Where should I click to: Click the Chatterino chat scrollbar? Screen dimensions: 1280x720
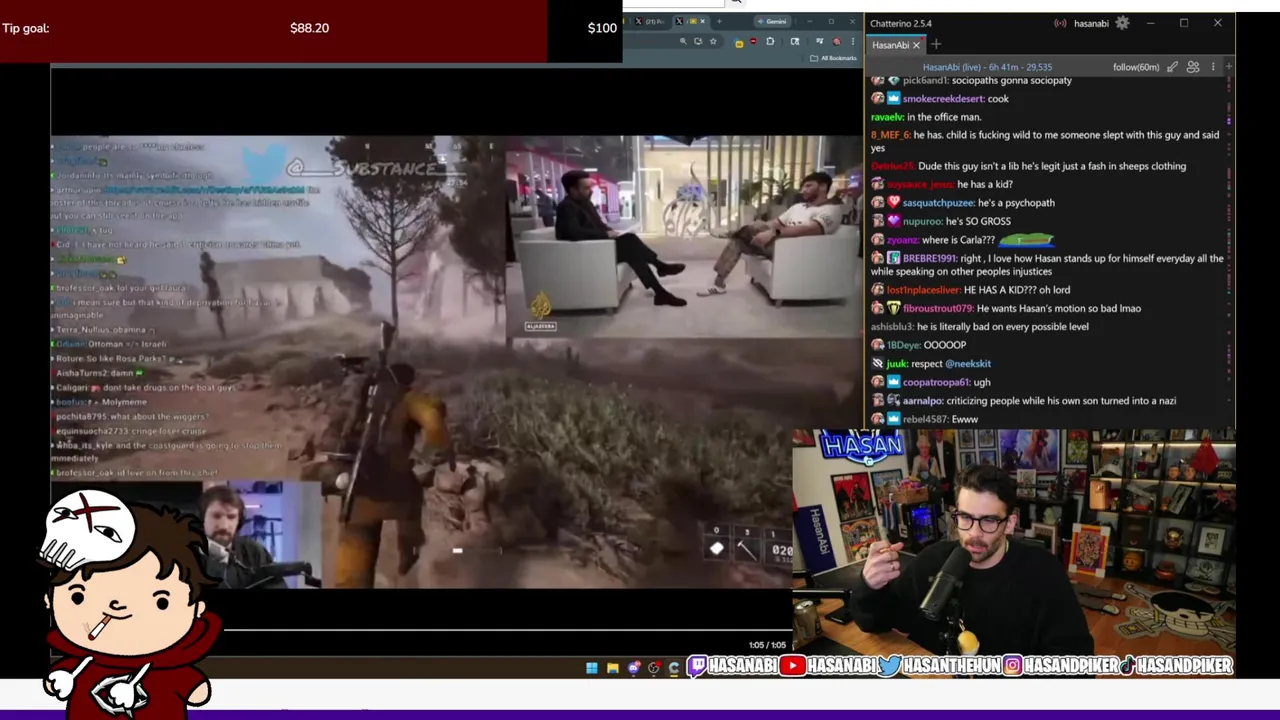pos(1229,250)
